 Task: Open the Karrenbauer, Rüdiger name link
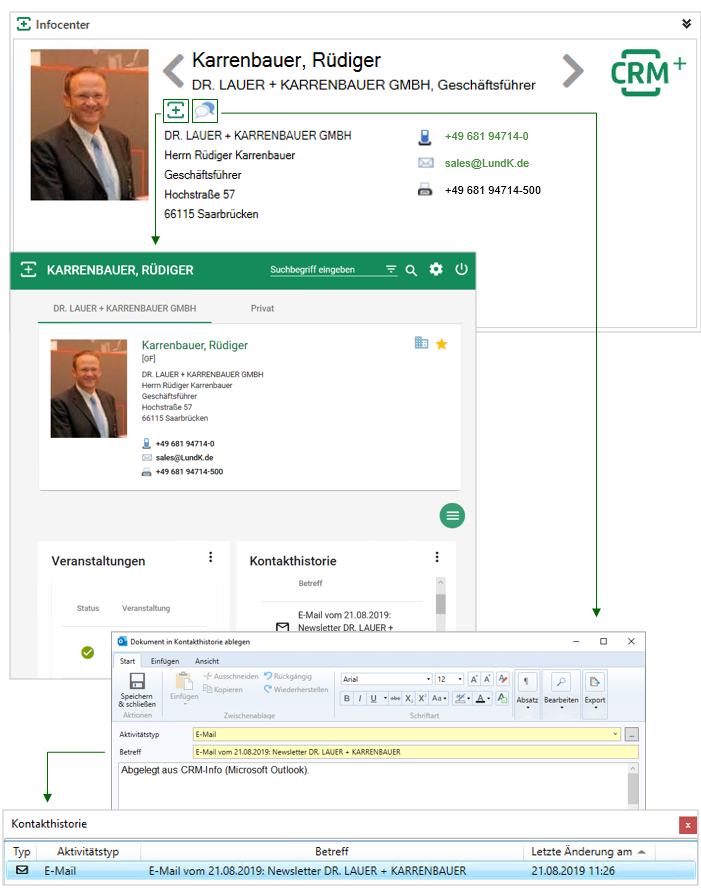point(195,345)
